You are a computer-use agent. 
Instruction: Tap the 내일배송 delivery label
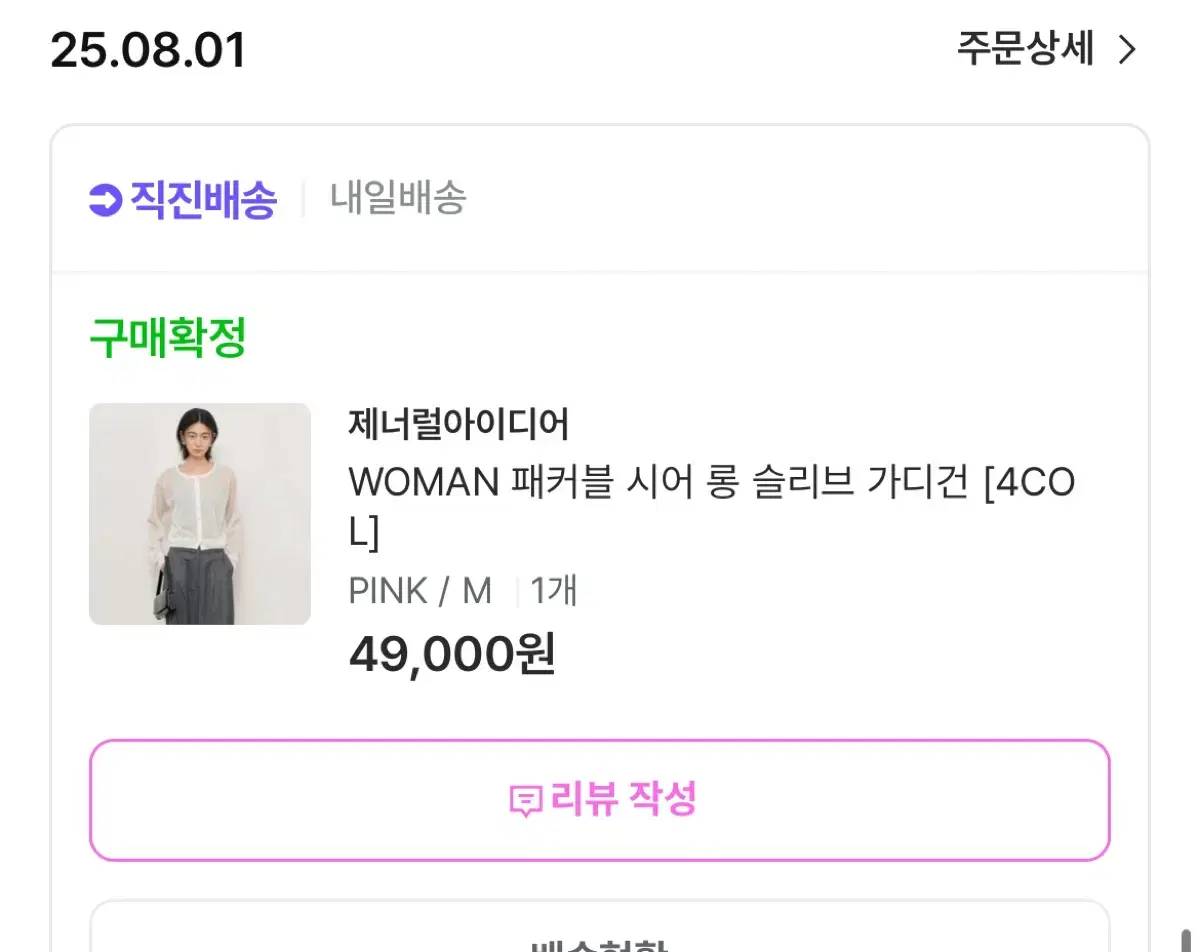[x=398, y=198]
